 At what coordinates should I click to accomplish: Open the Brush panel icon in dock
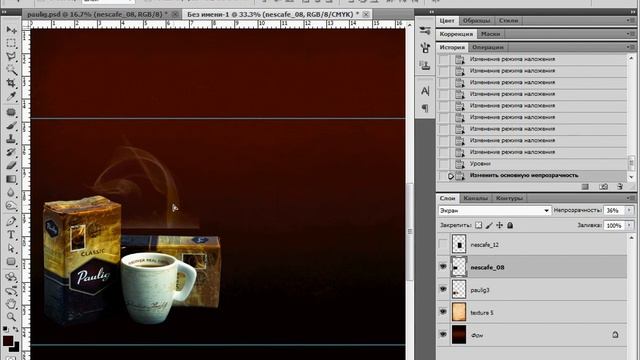[x=425, y=48]
